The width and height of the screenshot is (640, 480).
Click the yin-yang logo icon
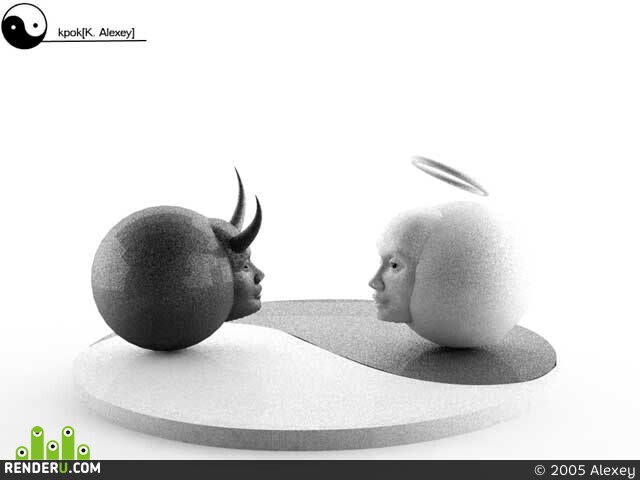(24, 26)
